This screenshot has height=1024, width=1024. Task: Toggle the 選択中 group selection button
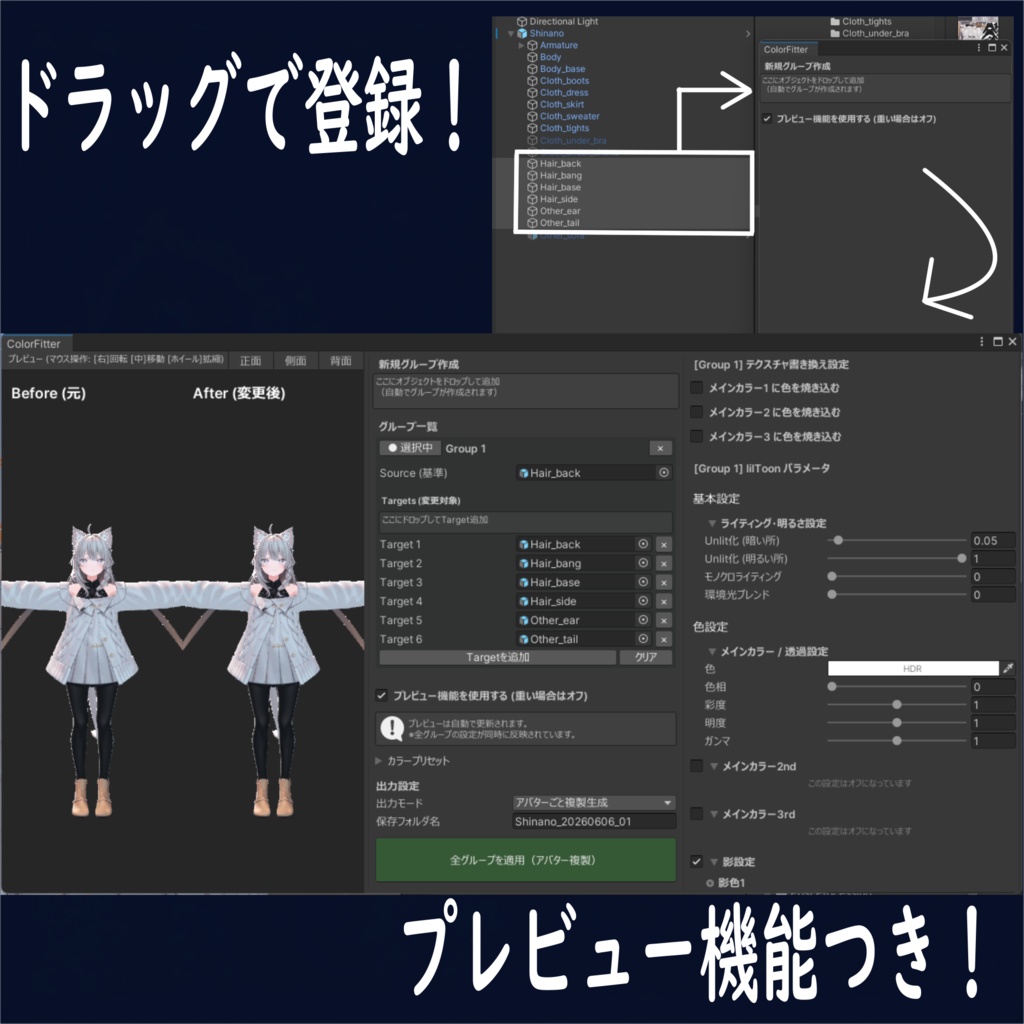[x=409, y=448]
